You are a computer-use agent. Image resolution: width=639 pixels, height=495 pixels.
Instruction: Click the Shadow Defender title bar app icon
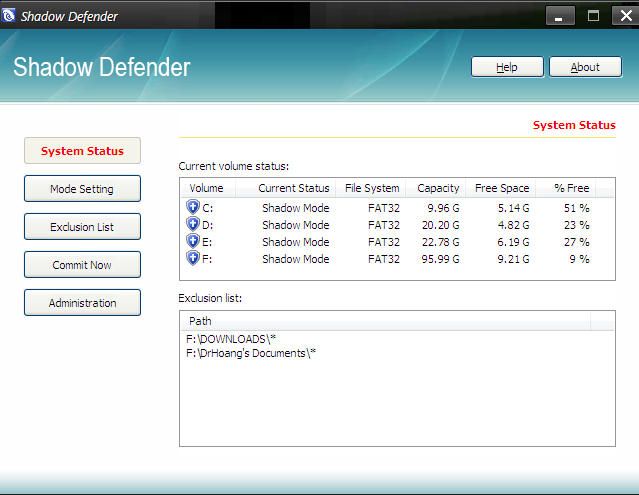[x=8, y=16]
